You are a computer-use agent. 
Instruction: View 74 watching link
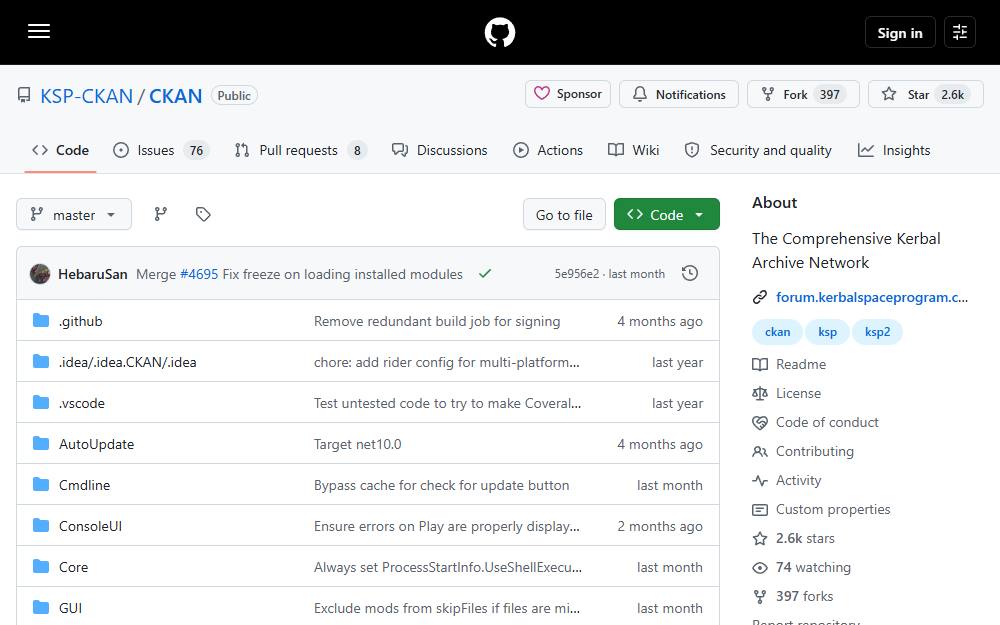tap(802, 568)
